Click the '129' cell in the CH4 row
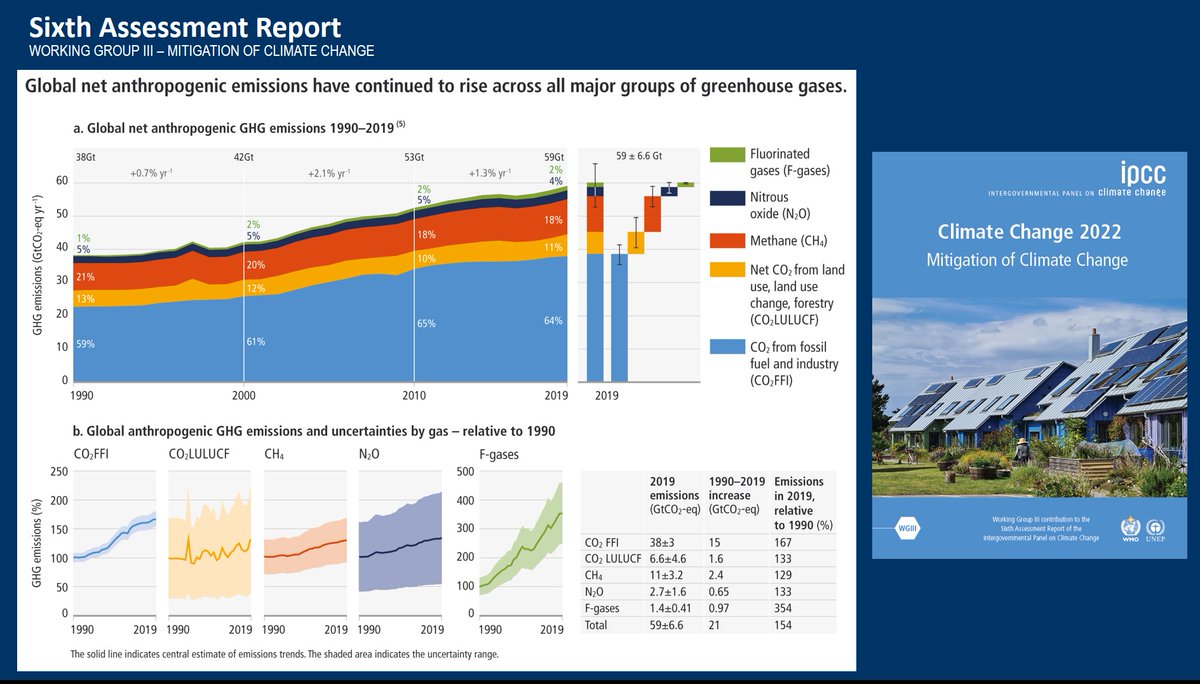Image resolution: width=1200 pixels, height=684 pixels. tap(785, 576)
